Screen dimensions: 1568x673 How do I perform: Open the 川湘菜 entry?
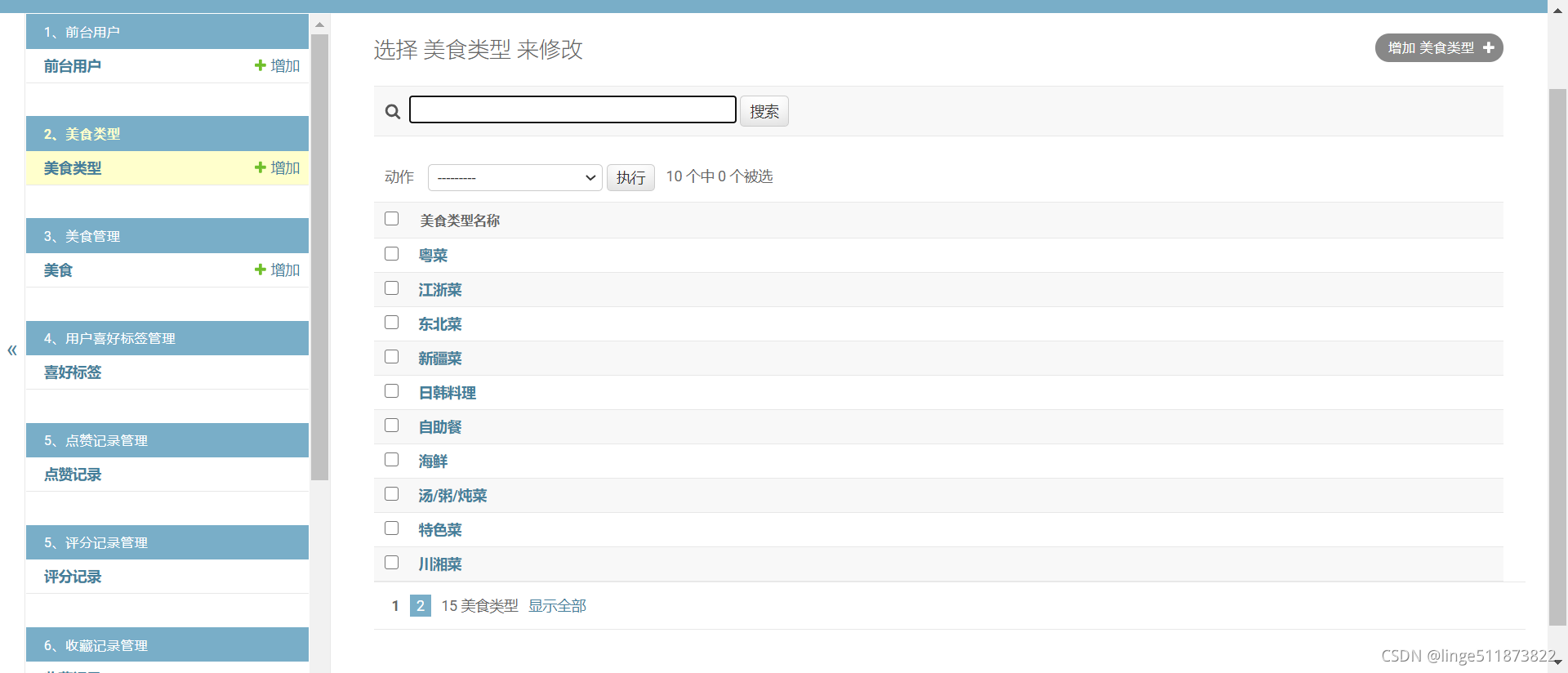click(x=440, y=564)
